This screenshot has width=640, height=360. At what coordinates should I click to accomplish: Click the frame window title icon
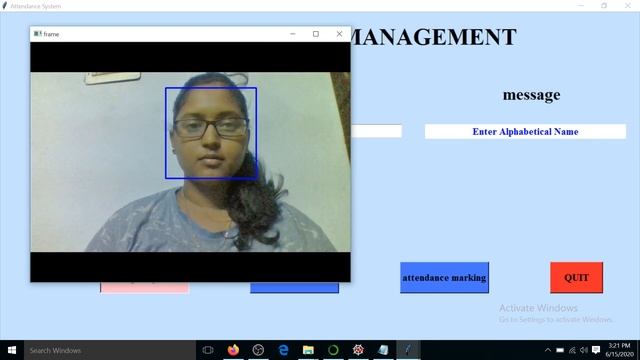click(38, 34)
